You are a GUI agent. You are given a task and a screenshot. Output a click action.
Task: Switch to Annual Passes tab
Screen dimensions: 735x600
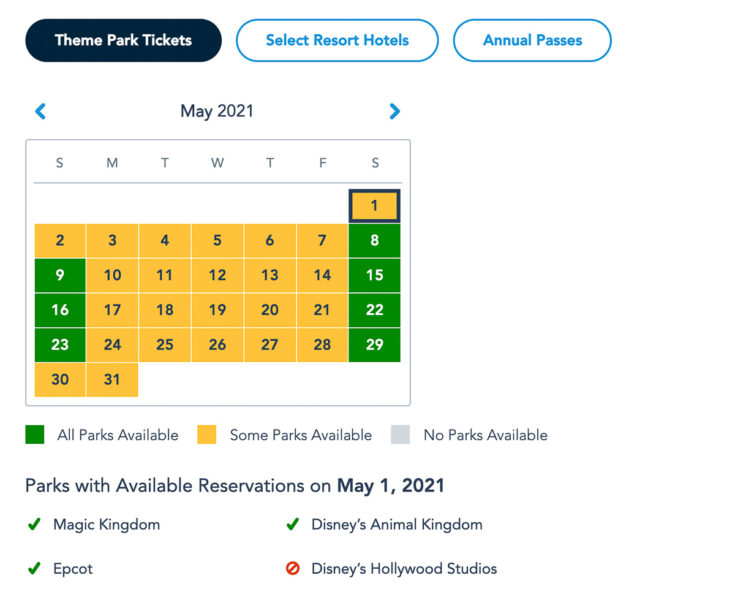(532, 40)
